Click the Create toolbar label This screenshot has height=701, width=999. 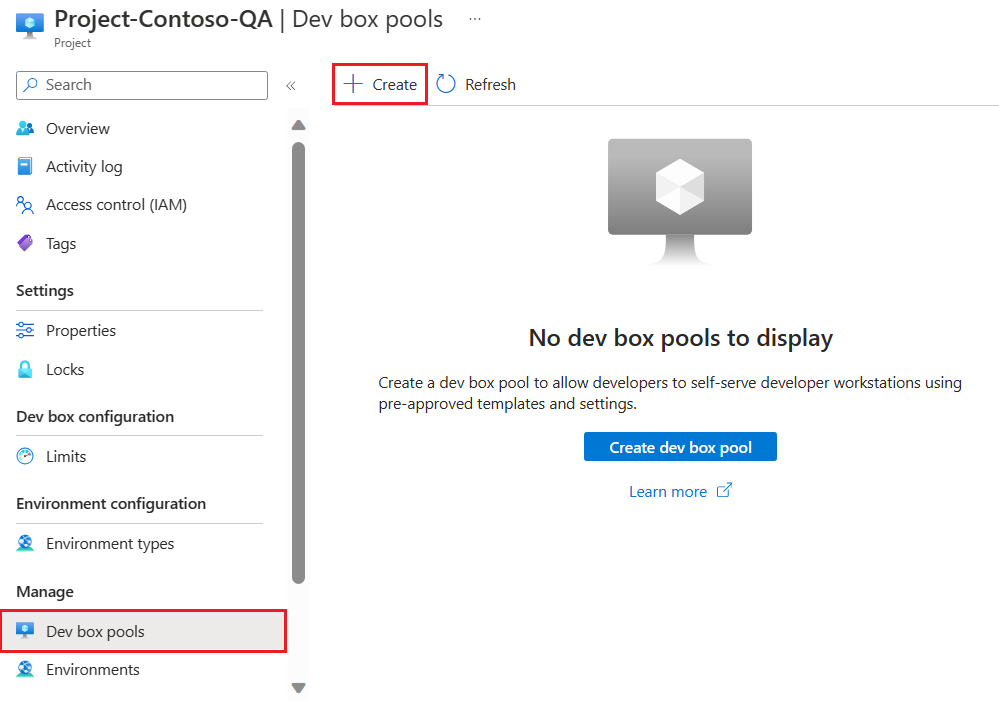tap(394, 85)
